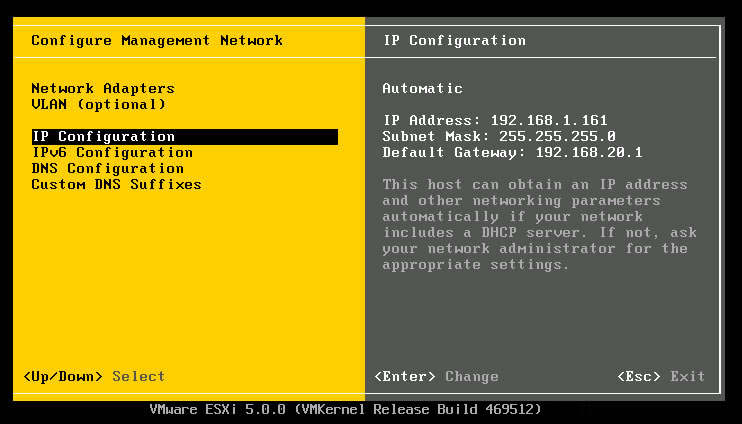Click the word Change beside Enter
This screenshot has width=742, height=424.
coord(472,377)
